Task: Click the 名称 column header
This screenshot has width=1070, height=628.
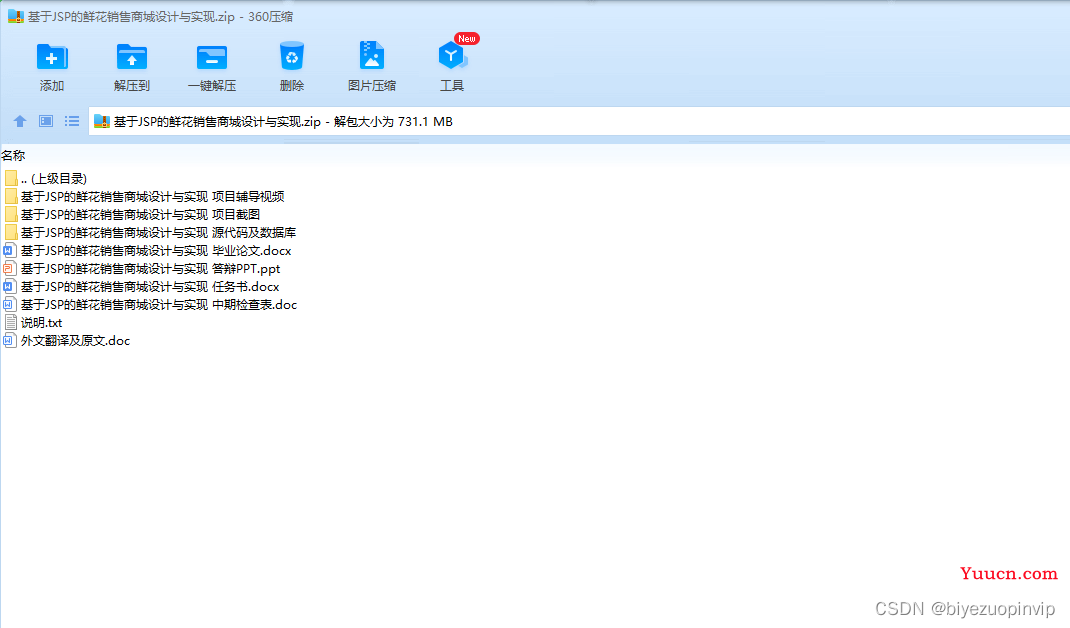Action: [x=13, y=156]
